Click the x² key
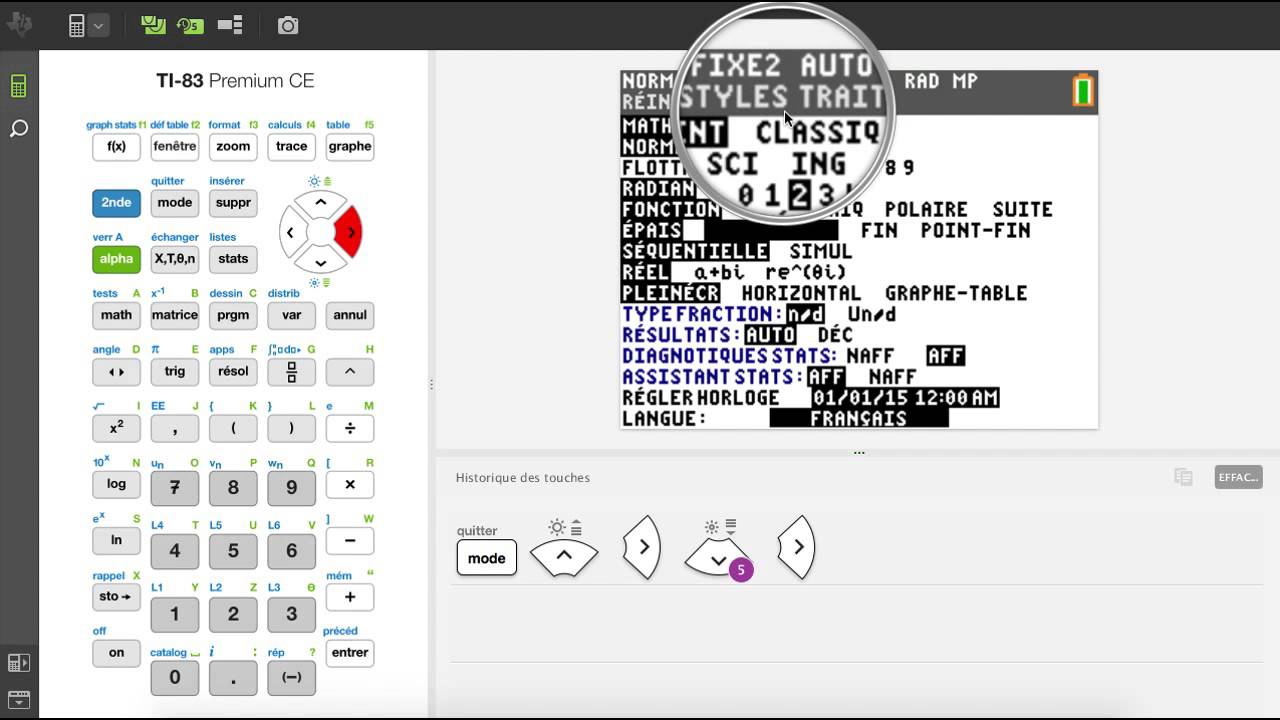Screen dimensions: 1280x720 (116, 428)
